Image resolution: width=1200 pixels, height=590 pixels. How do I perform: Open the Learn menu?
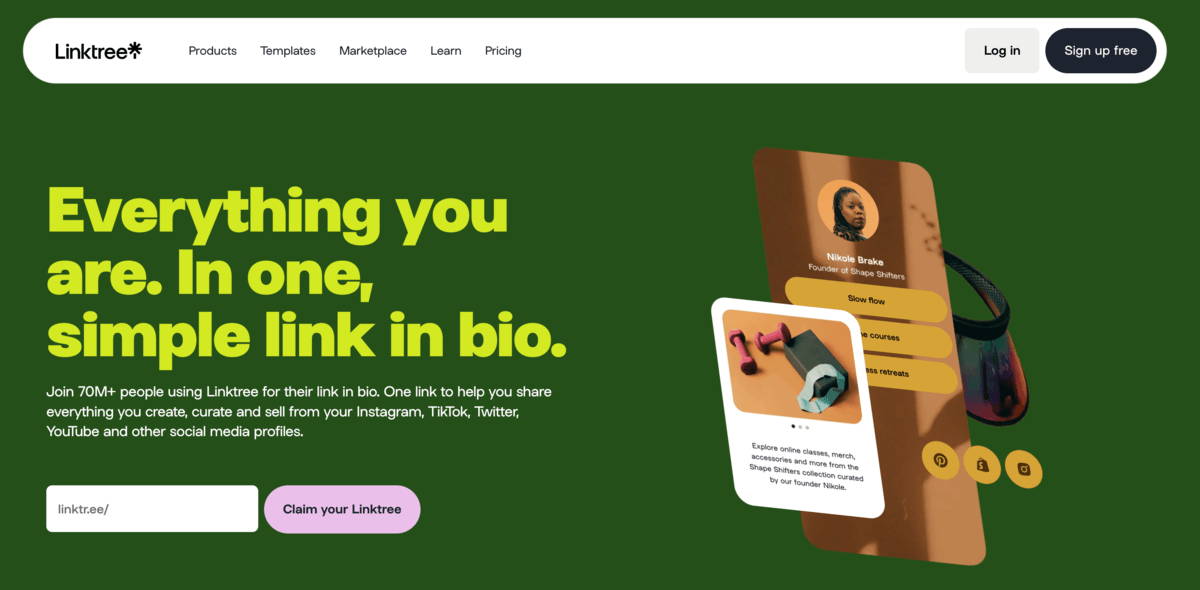(446, 51)
